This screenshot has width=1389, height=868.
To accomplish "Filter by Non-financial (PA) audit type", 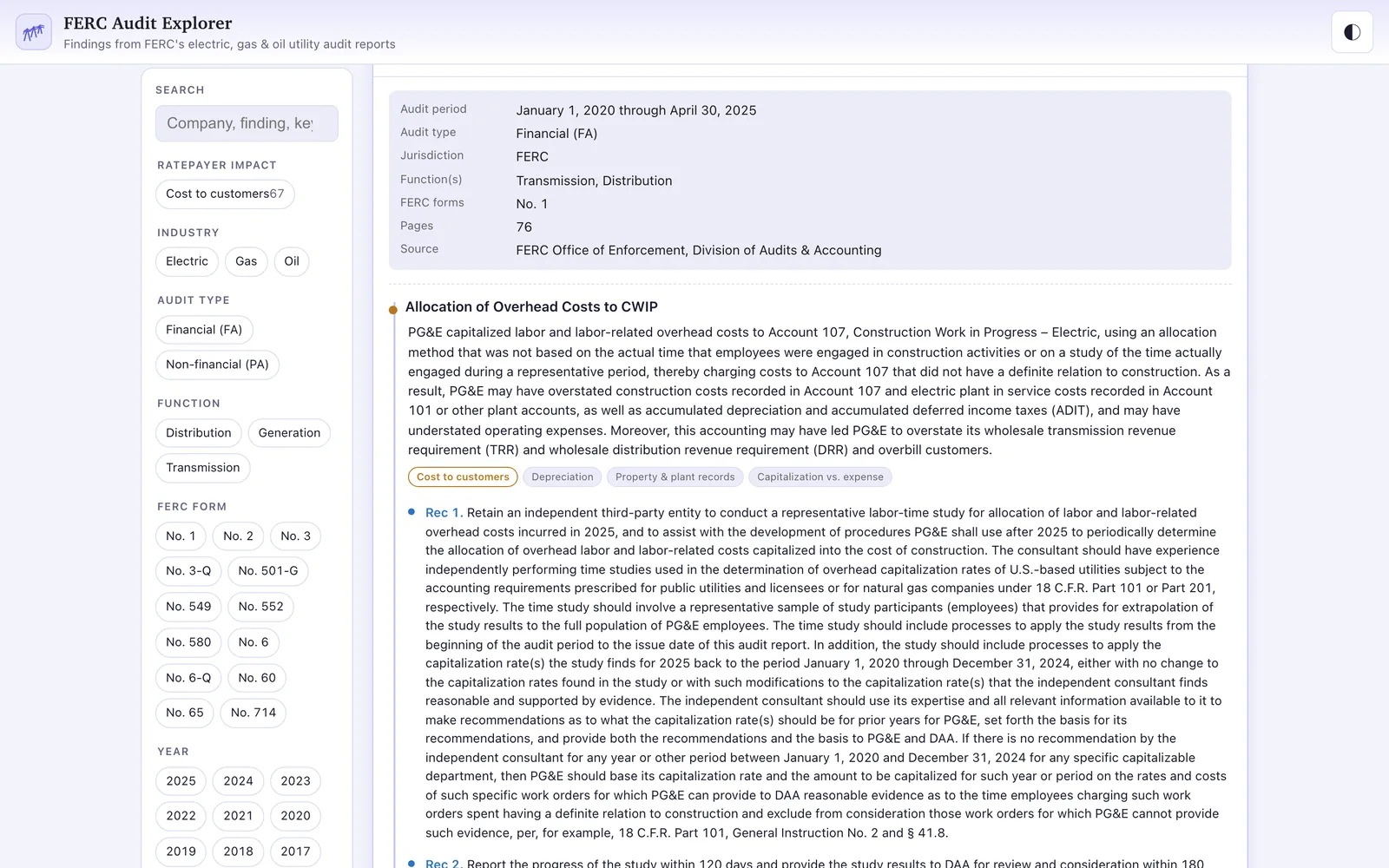I will [x=217, y=365].
